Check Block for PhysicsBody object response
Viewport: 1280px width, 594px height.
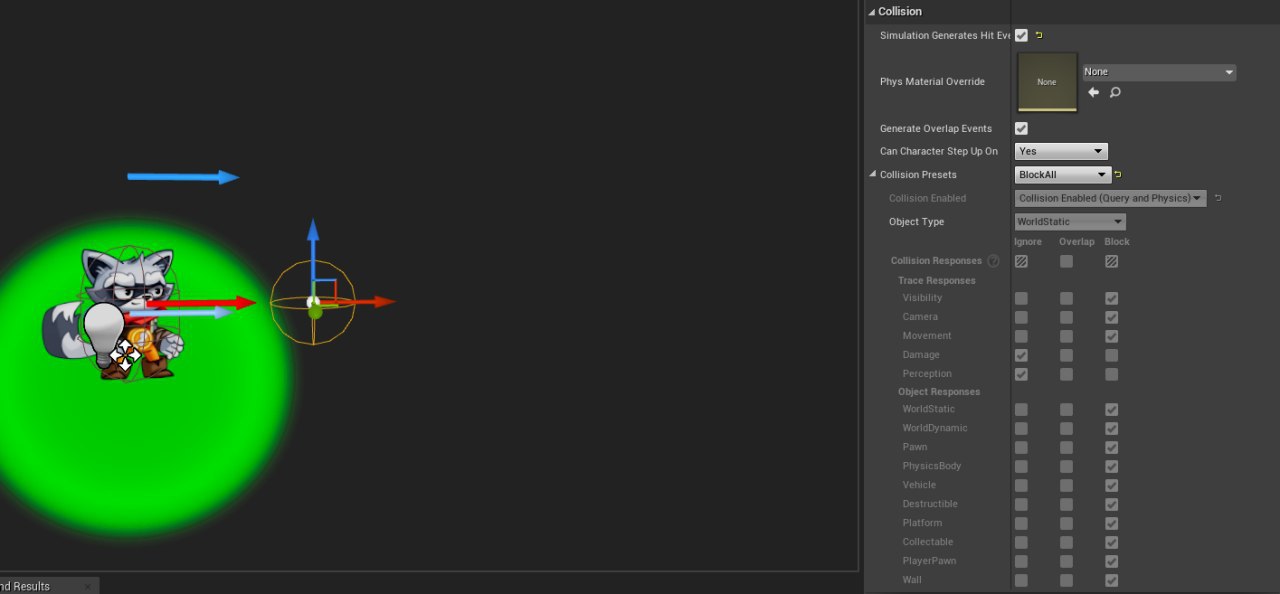(1111, 466)
